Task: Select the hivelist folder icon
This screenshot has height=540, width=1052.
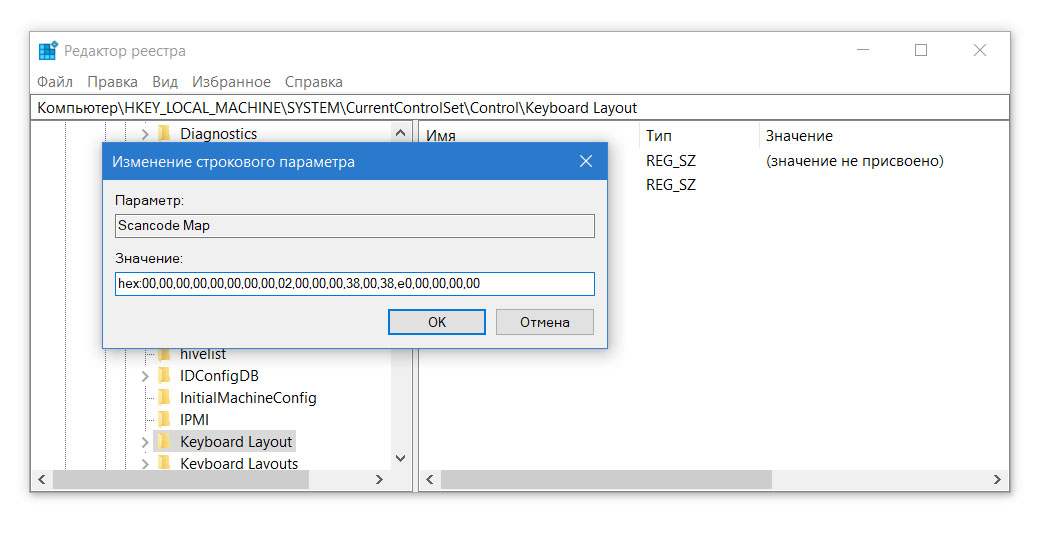Action: point(164,354)
